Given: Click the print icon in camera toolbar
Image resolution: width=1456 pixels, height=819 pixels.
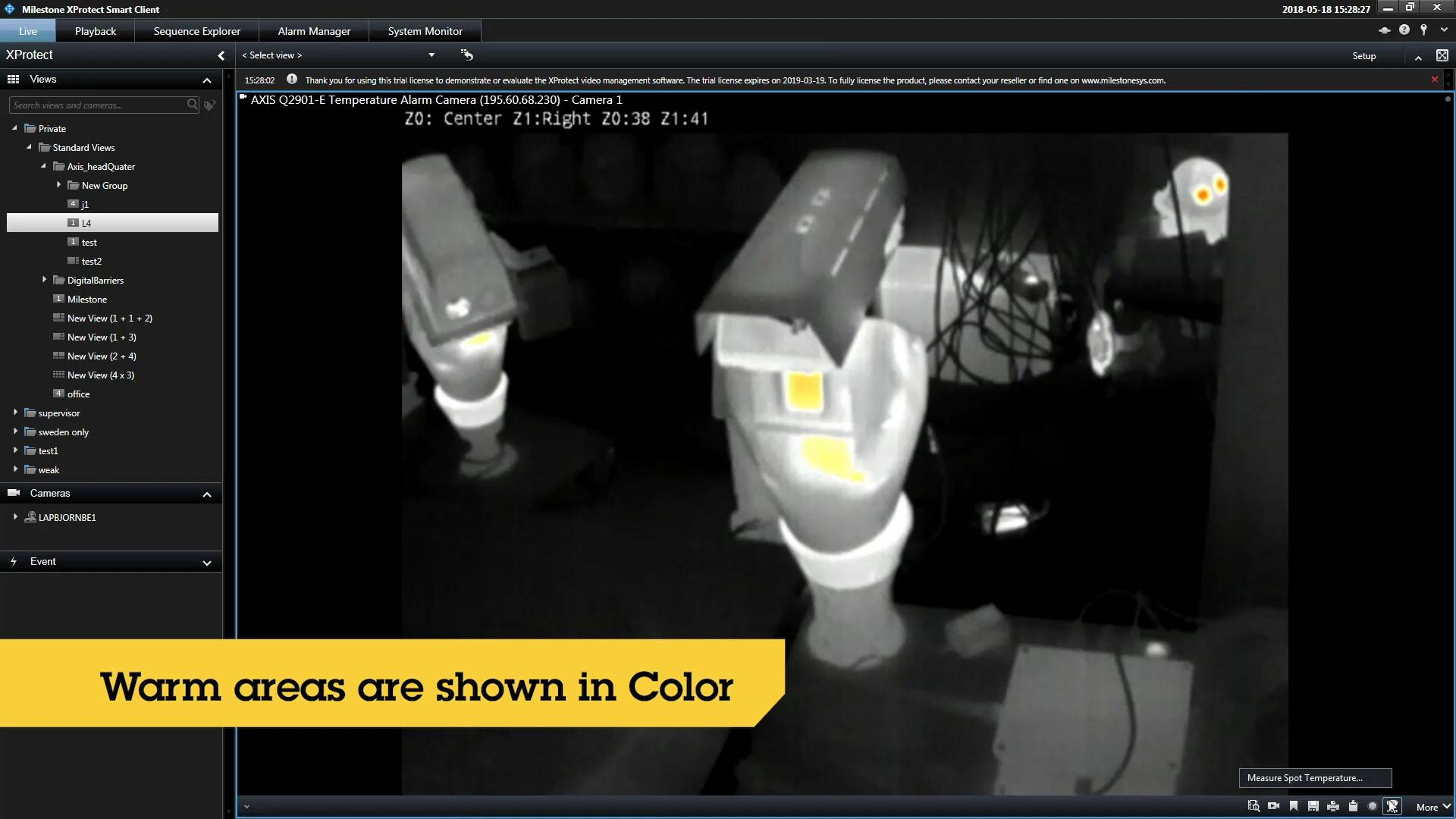Looking at the screenshot, I should click(1333, 806).
